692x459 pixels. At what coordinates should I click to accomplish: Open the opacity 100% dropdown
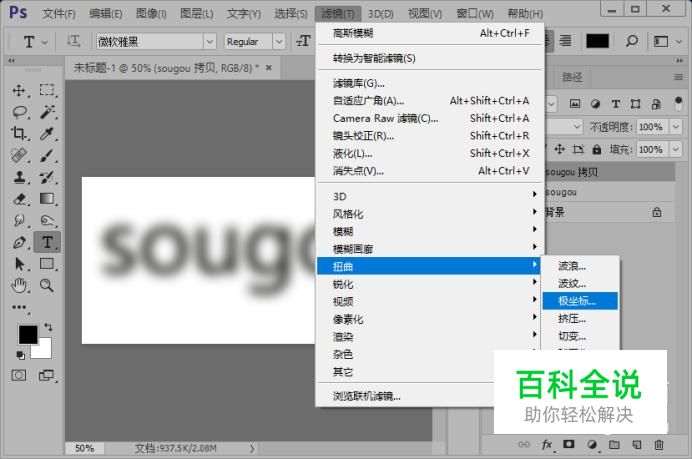click(x=676, y=127)
